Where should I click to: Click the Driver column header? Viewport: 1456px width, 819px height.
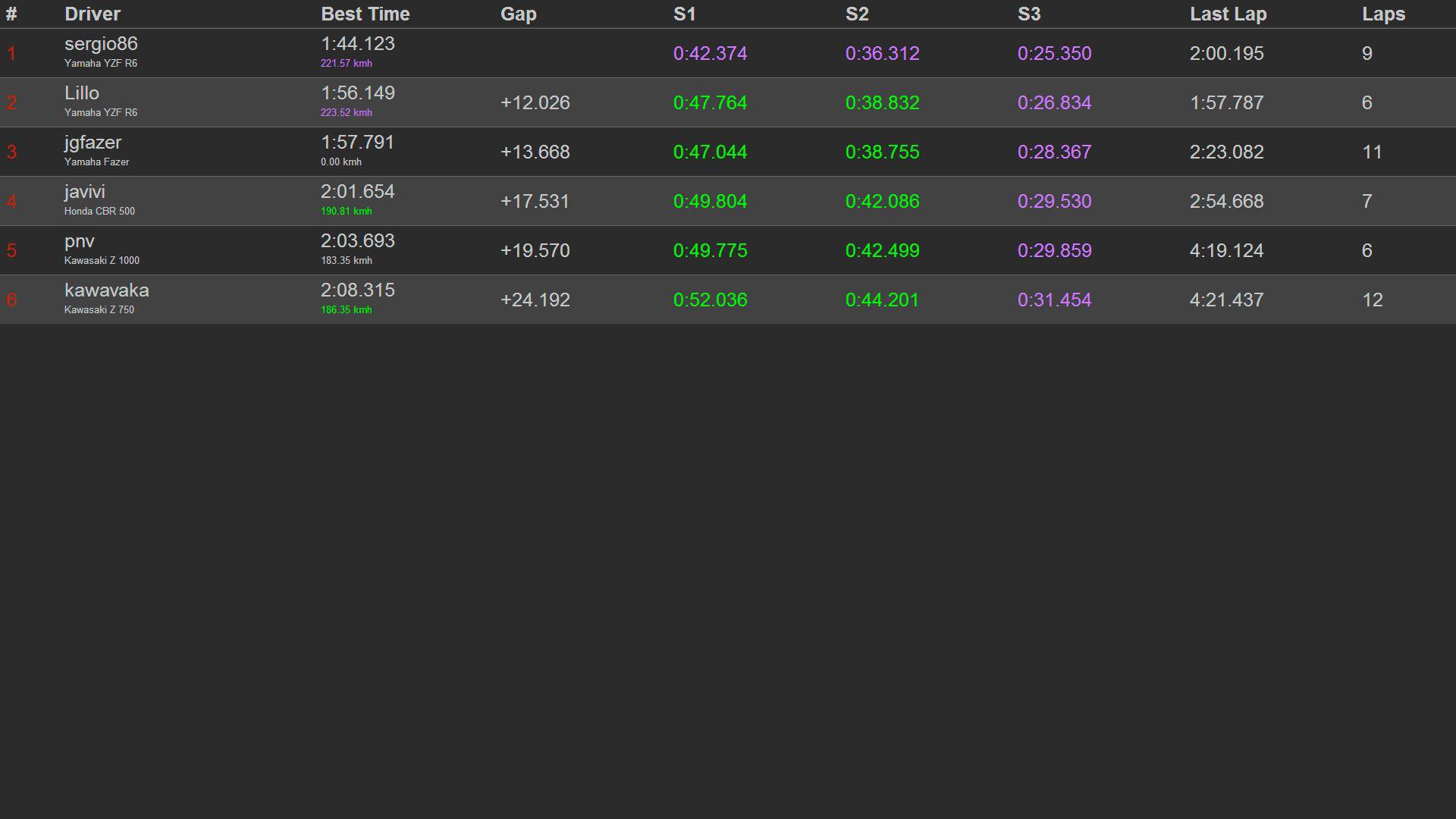[92, 14]
